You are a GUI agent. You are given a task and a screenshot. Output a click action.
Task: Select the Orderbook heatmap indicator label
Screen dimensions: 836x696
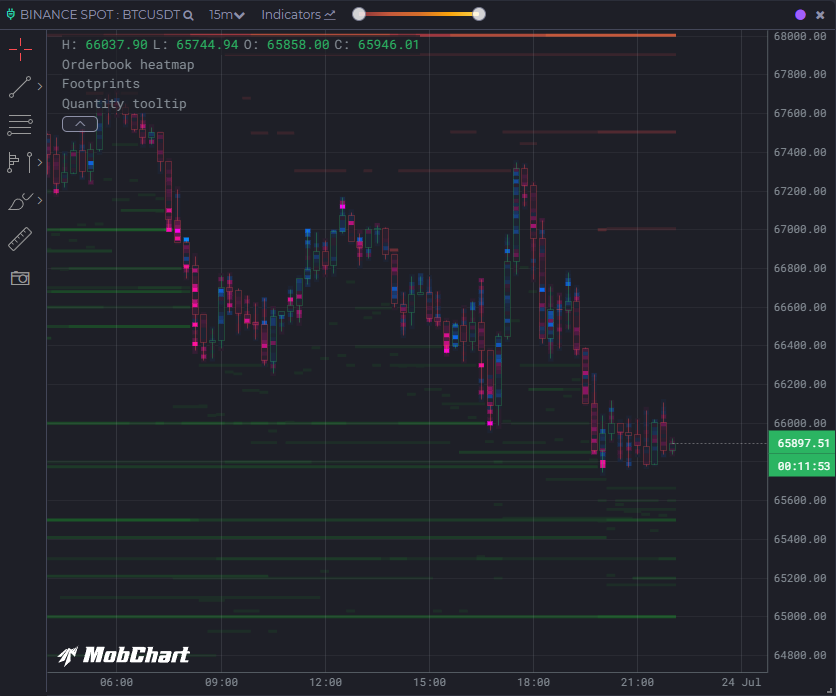[128, 65]
